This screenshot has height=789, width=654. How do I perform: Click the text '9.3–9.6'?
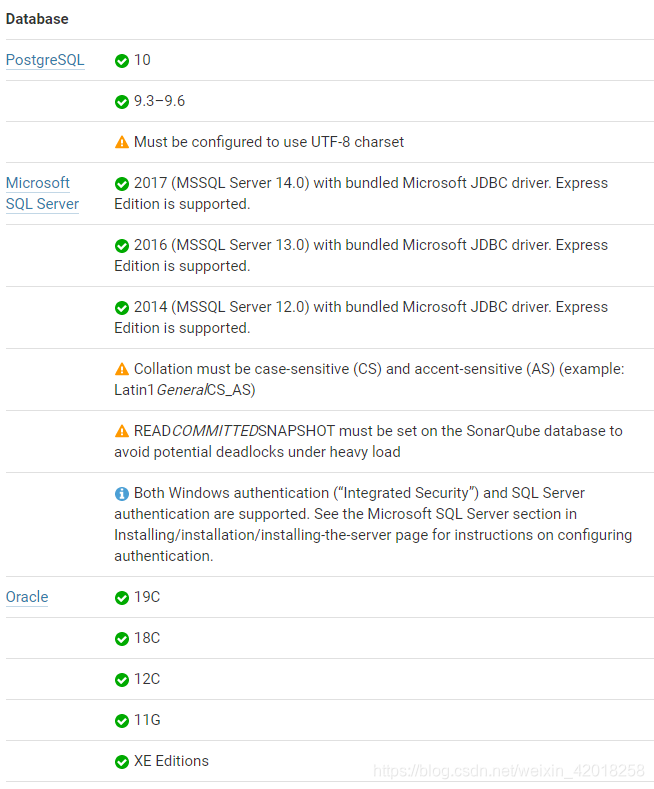[159, 101]
